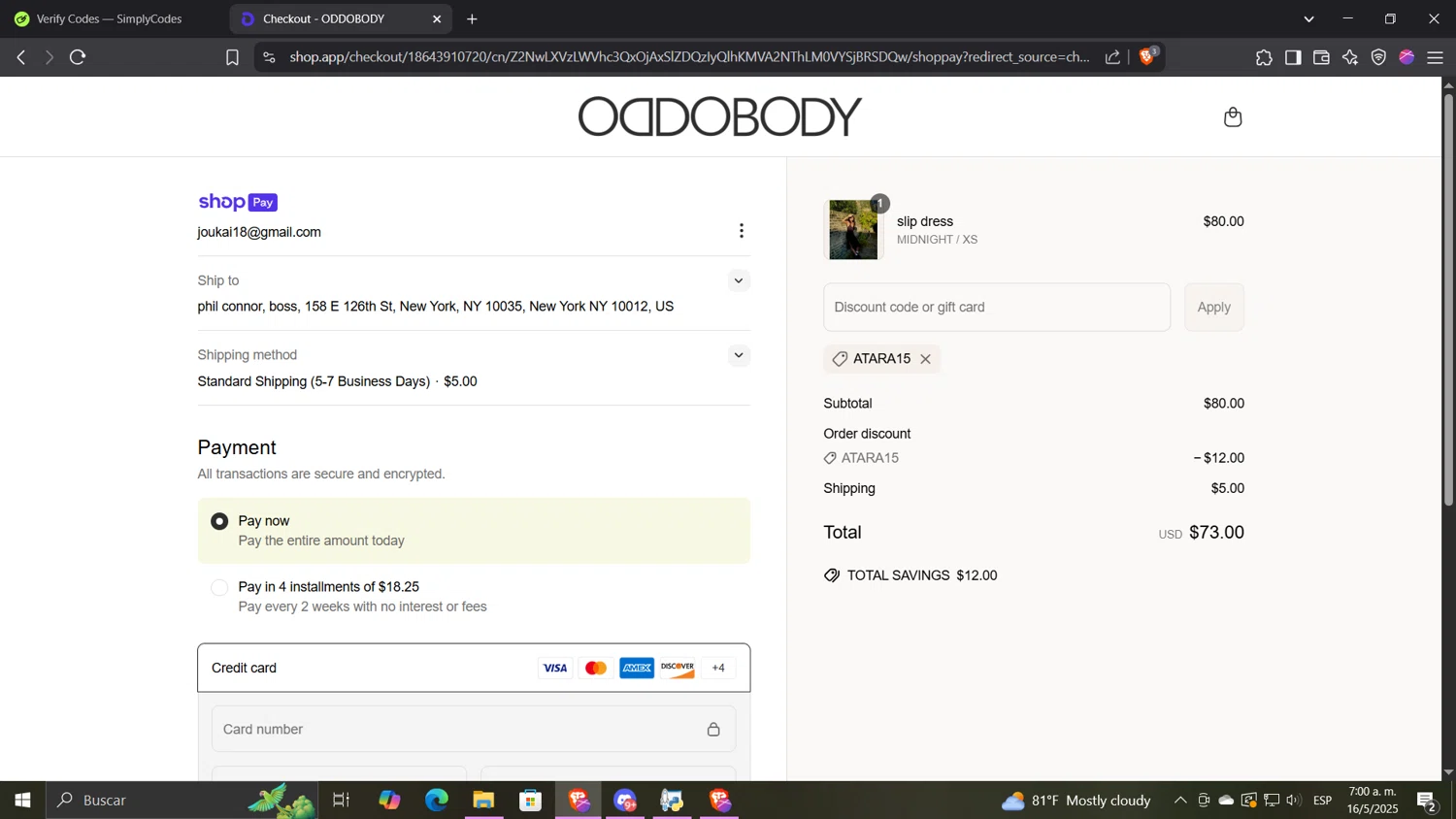1456x819 pixels.
Task: Close the Checkout - ODDOBODY tab
Action: [x=437, y=19]
